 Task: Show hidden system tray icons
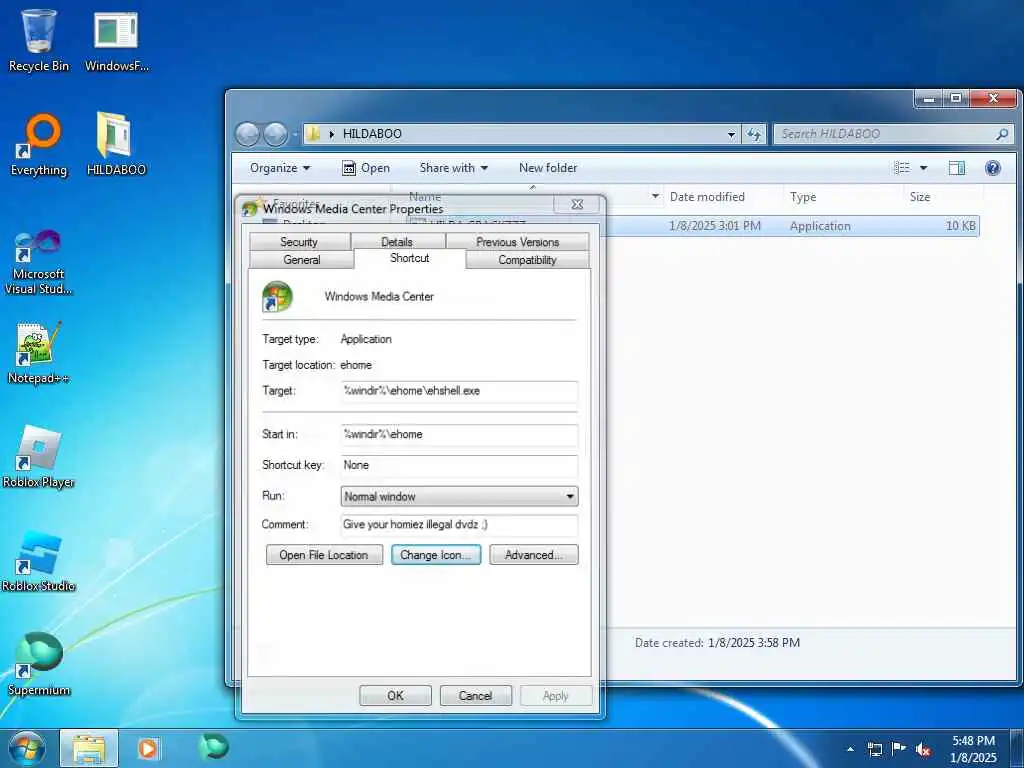tap(850, 749)
